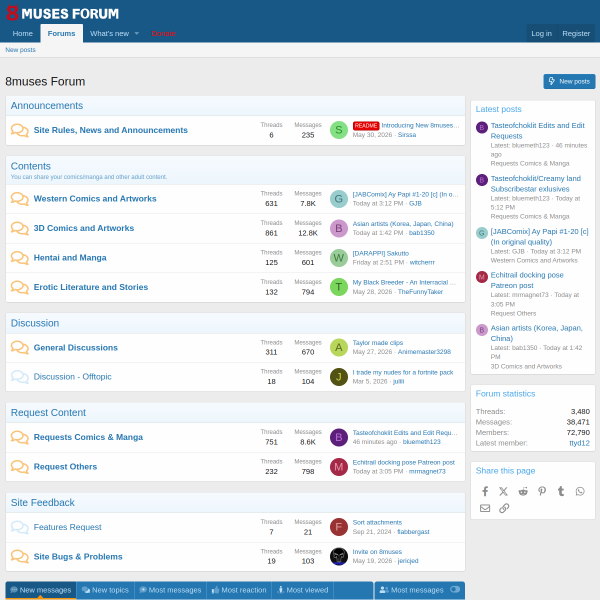Share page on WhatsApp
The image size is (600, 600).
580,491
